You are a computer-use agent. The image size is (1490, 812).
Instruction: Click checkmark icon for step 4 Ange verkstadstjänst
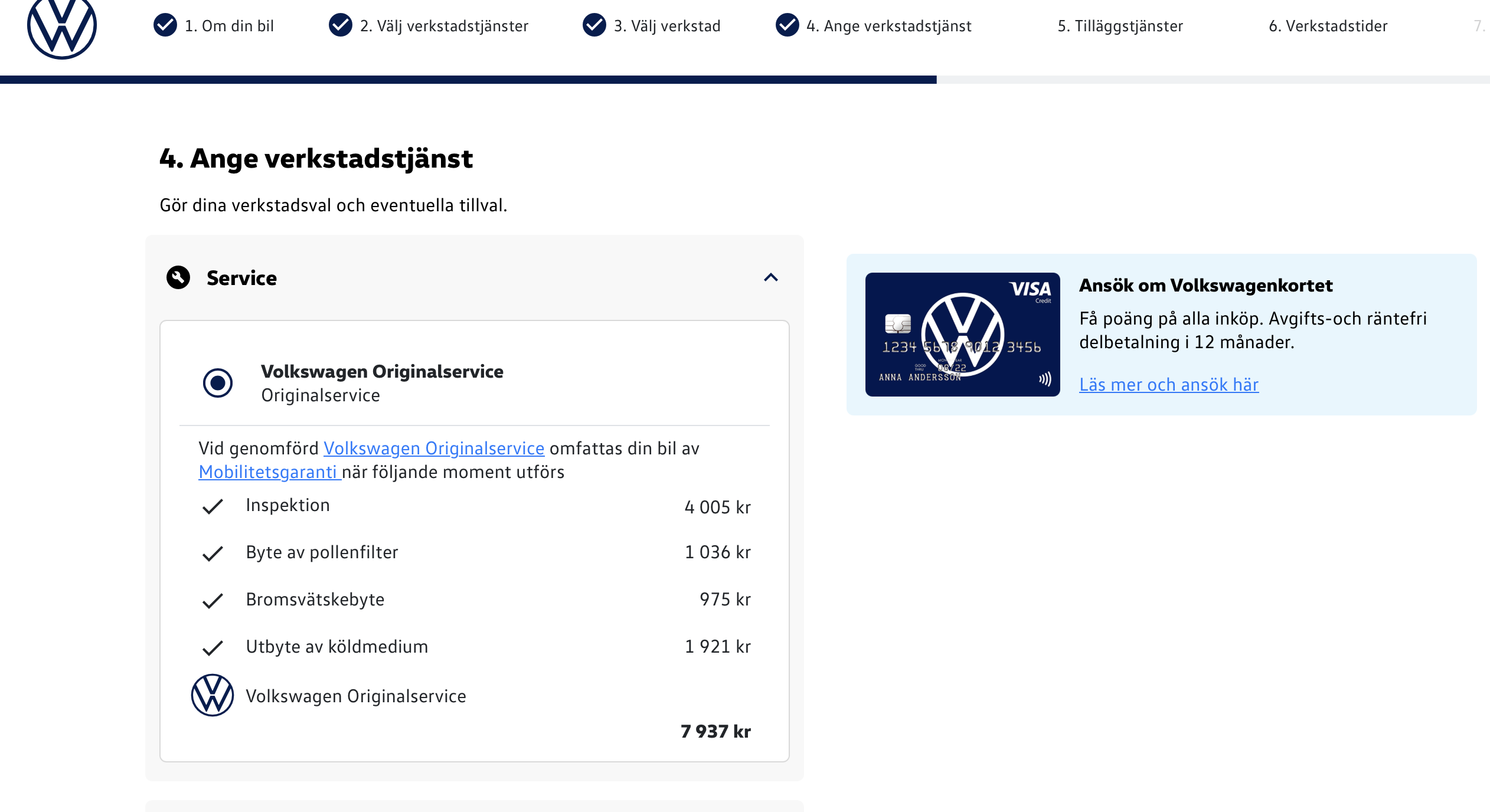click(788, 25)
